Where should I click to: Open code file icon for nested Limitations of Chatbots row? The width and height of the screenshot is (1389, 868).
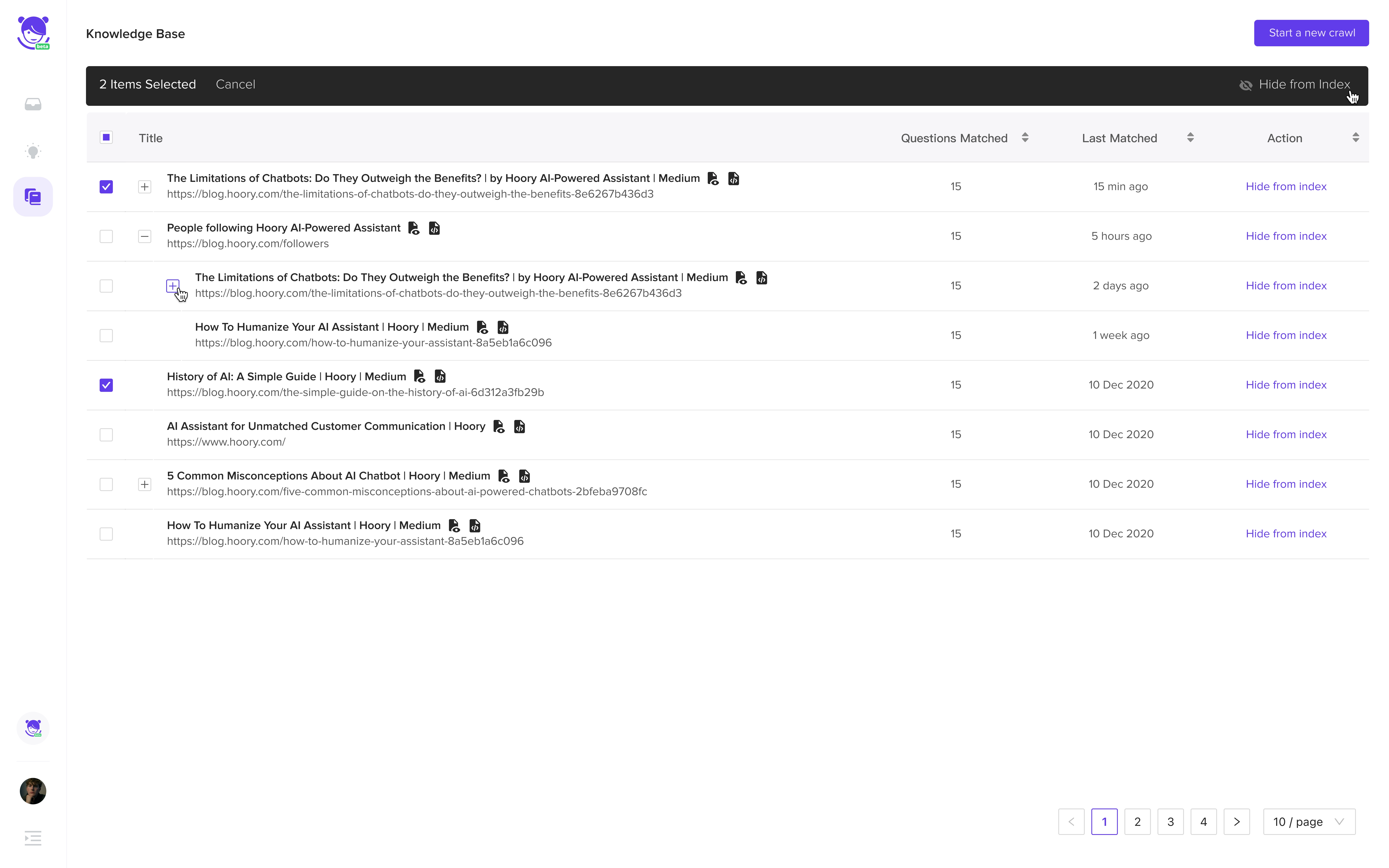tap(762, 278)
